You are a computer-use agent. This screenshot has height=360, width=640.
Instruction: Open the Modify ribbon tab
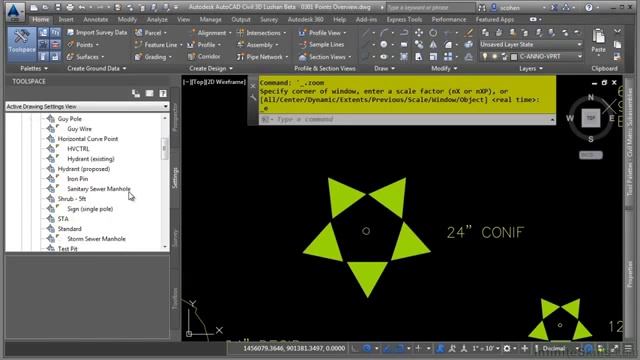127,19
